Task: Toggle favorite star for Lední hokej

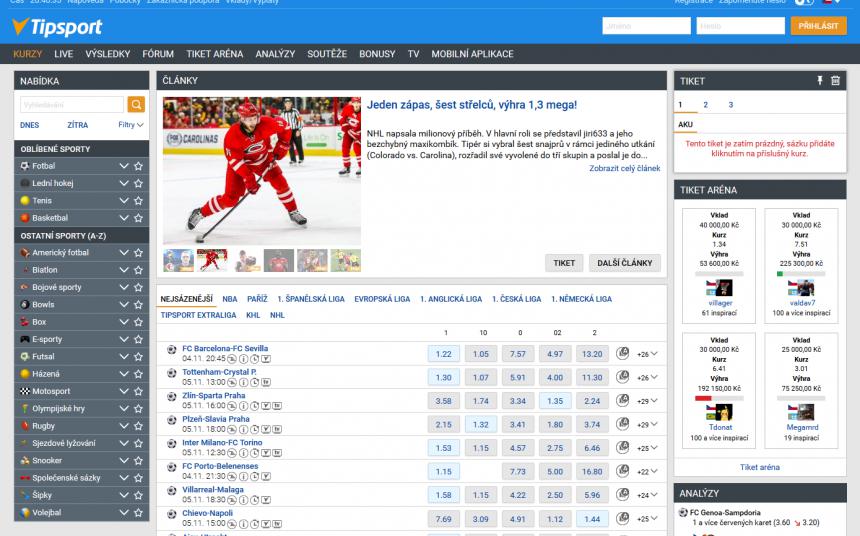Action: 138,183
